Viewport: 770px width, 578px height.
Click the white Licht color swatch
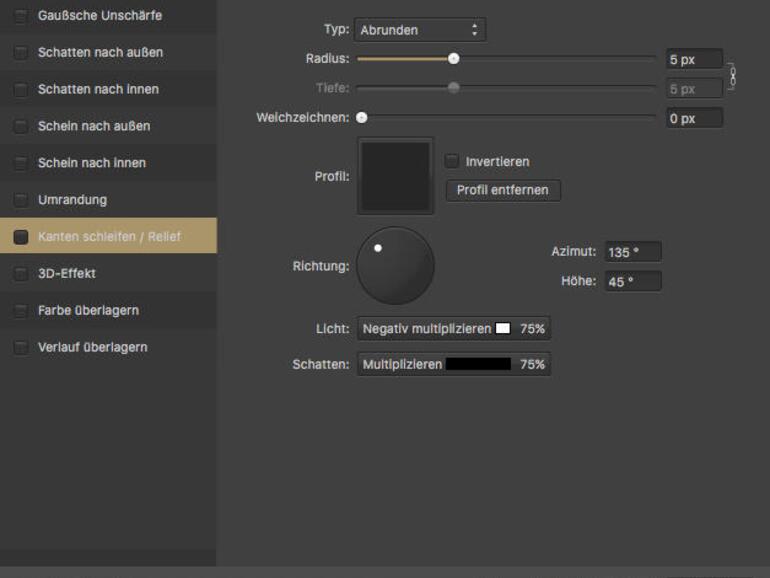click(x=503, y=328)
